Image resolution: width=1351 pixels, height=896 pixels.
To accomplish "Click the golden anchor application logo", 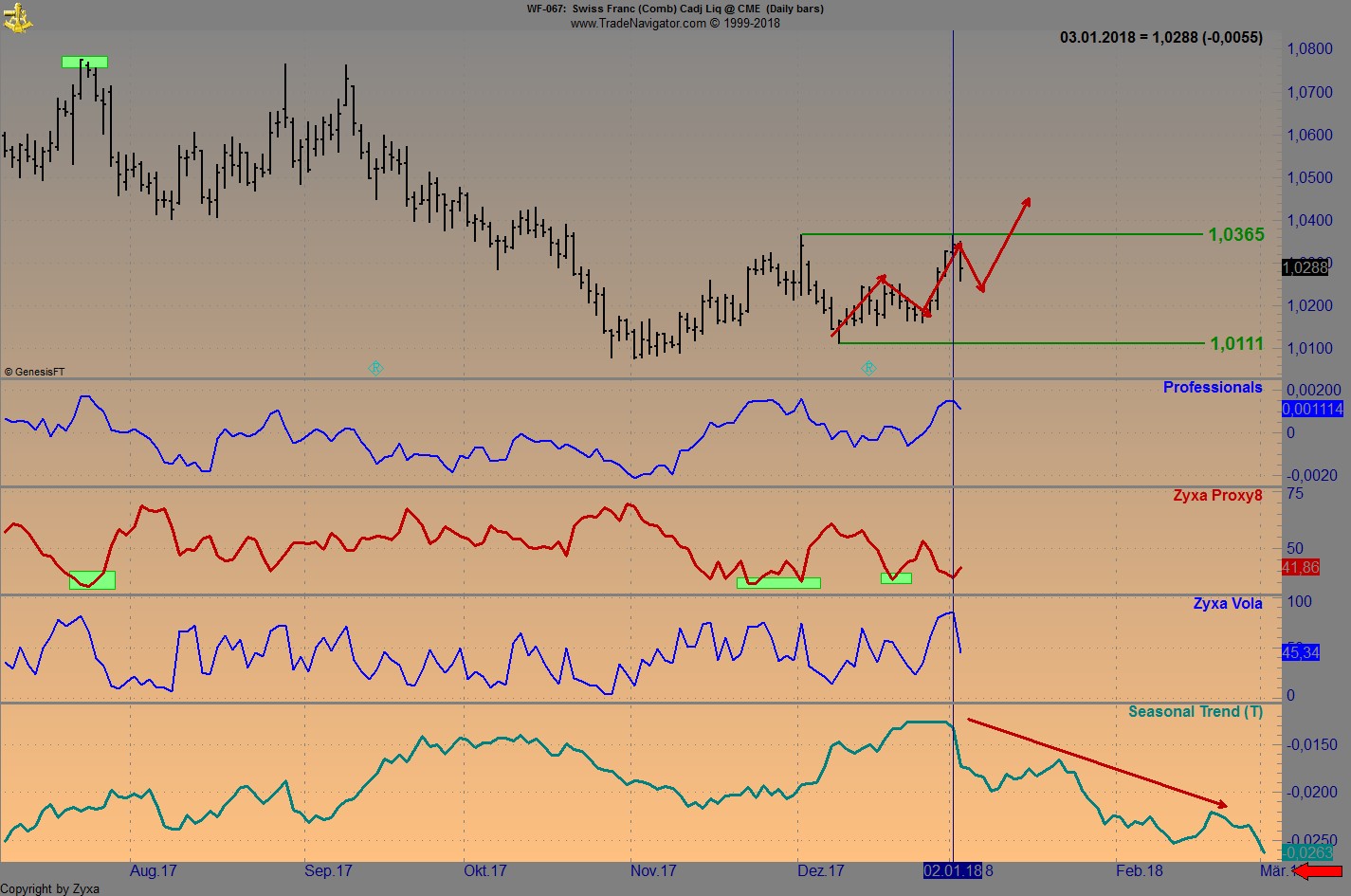I will tap(19, 16).
